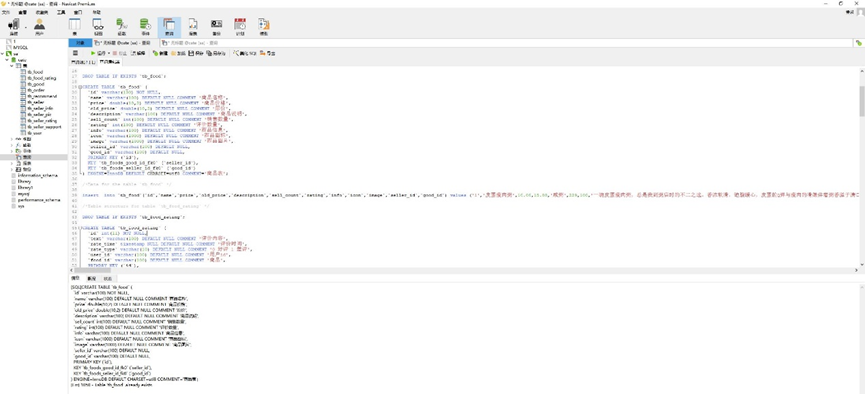Image resolution: width=865 pixels, height=394 pixels.
Task: Expand the Backups group node
Action: coord(12,169)
